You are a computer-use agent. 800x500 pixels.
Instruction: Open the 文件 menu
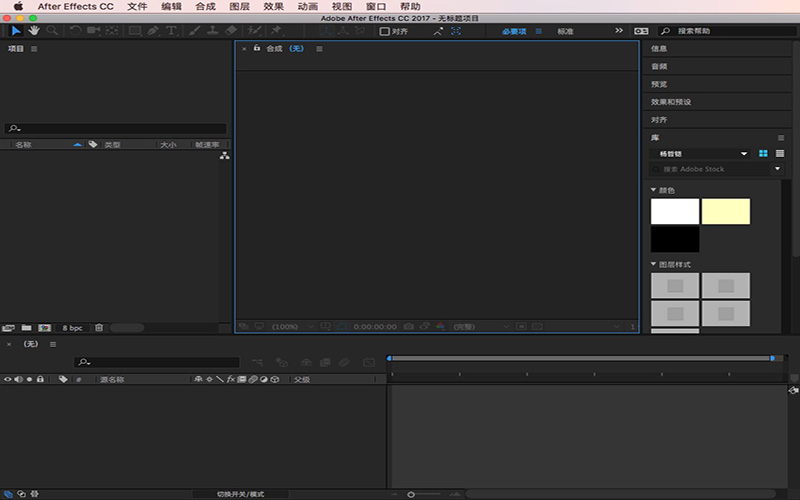[137, 7]
